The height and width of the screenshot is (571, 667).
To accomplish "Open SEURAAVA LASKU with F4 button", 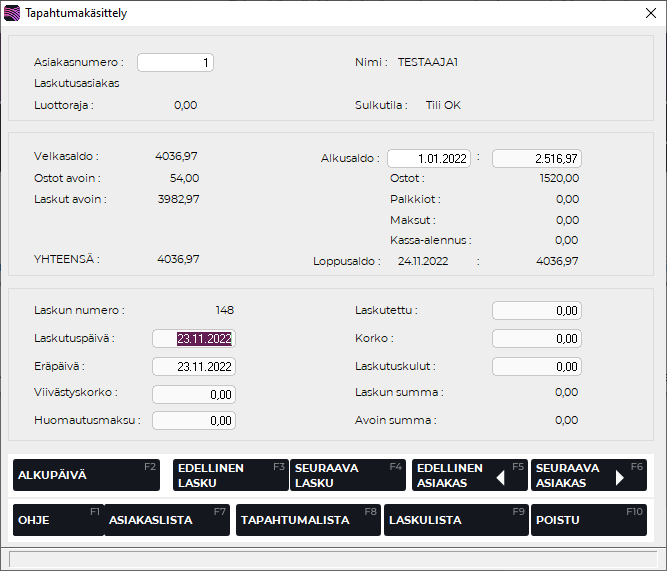I will coord(347,475).
